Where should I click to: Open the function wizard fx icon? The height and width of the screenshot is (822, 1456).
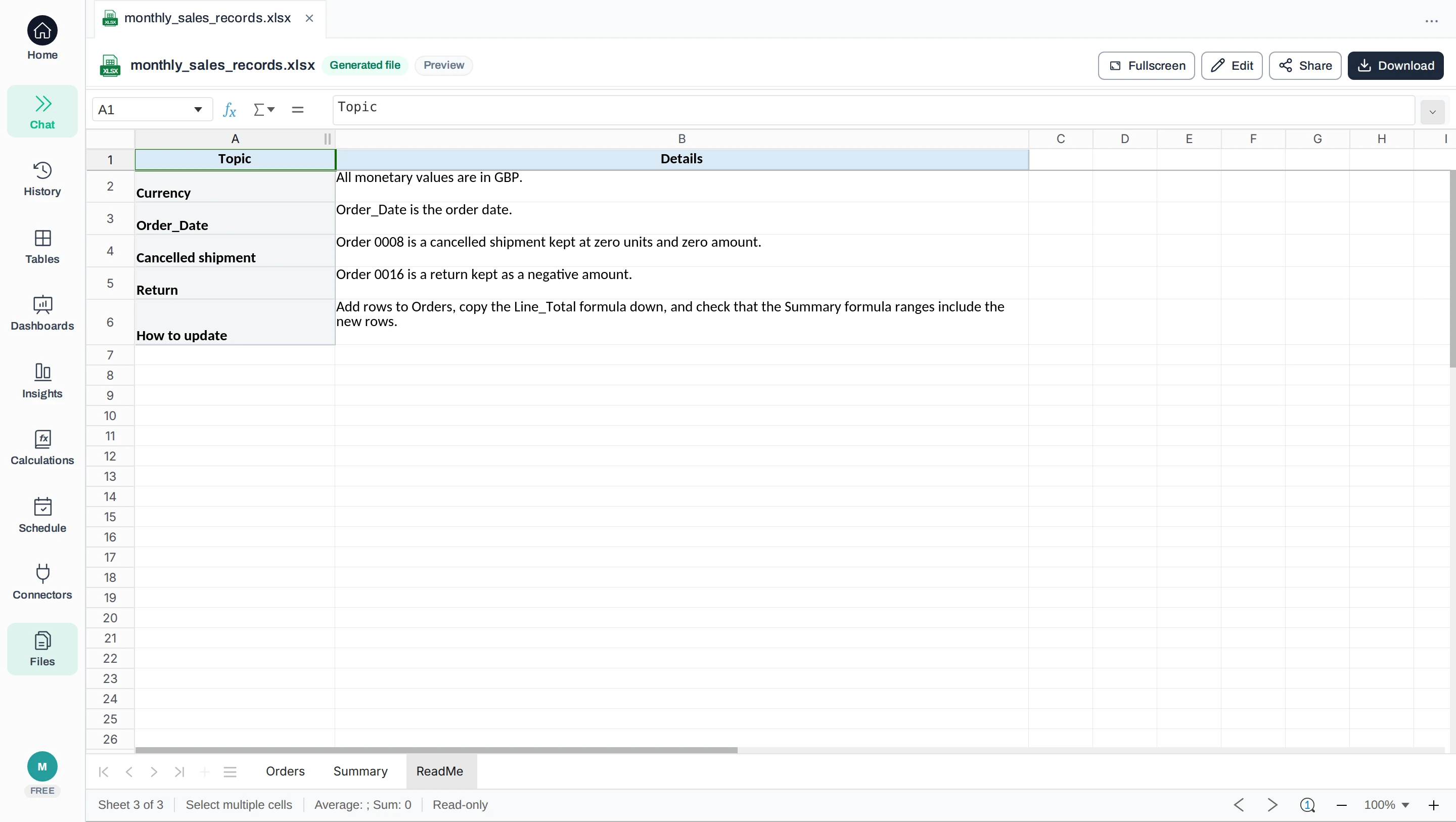229,109
